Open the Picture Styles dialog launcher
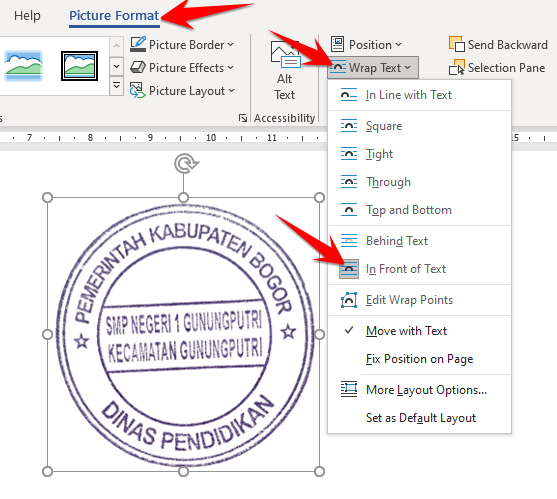 243,118
